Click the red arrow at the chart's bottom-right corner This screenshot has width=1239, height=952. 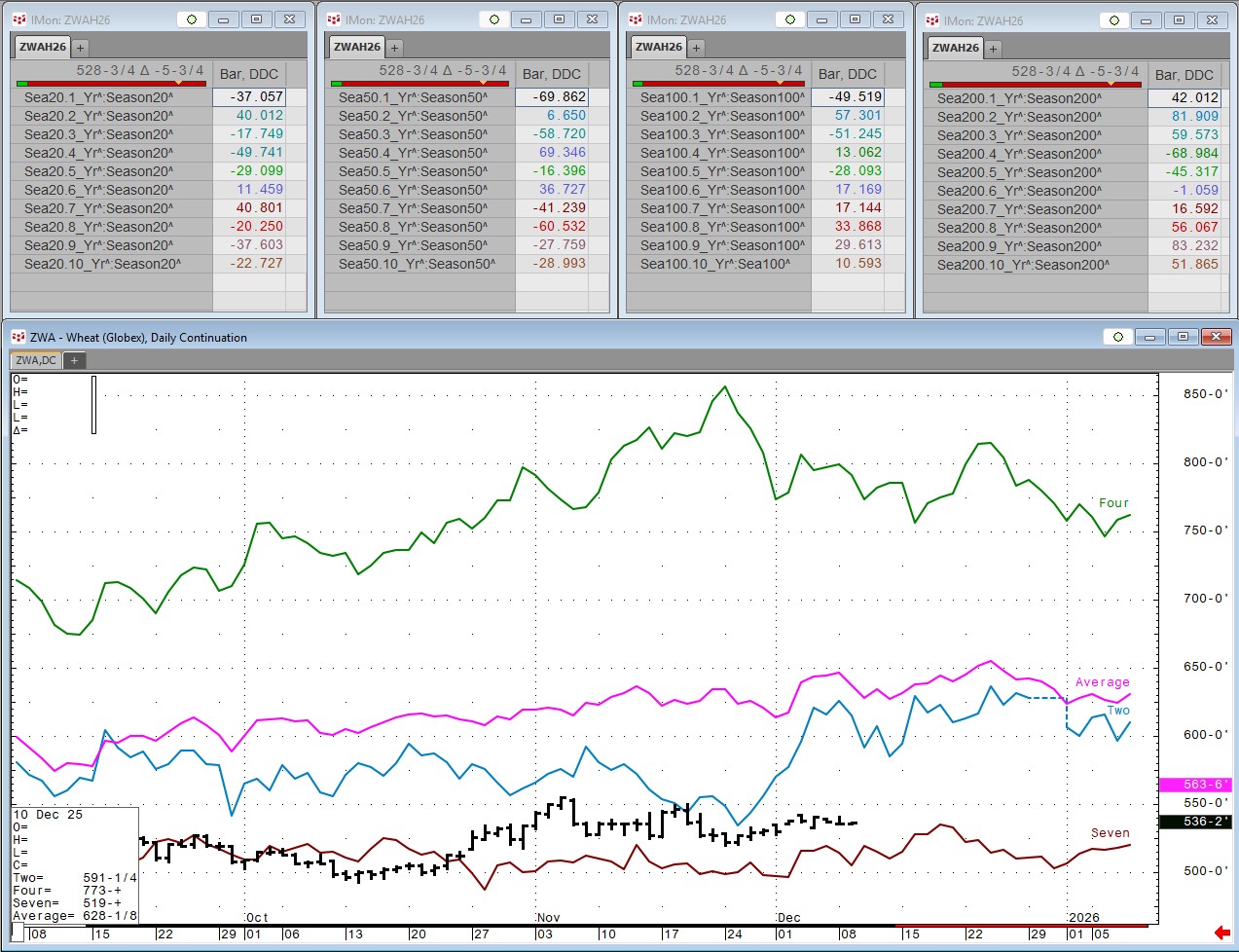[1221, 933]
